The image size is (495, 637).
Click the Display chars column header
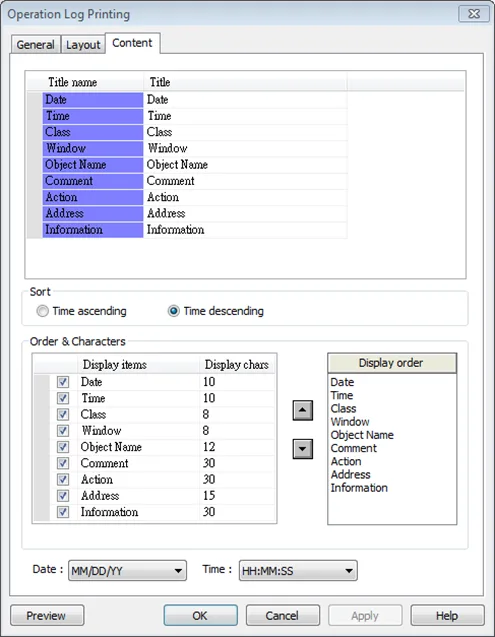coord(237,364)
